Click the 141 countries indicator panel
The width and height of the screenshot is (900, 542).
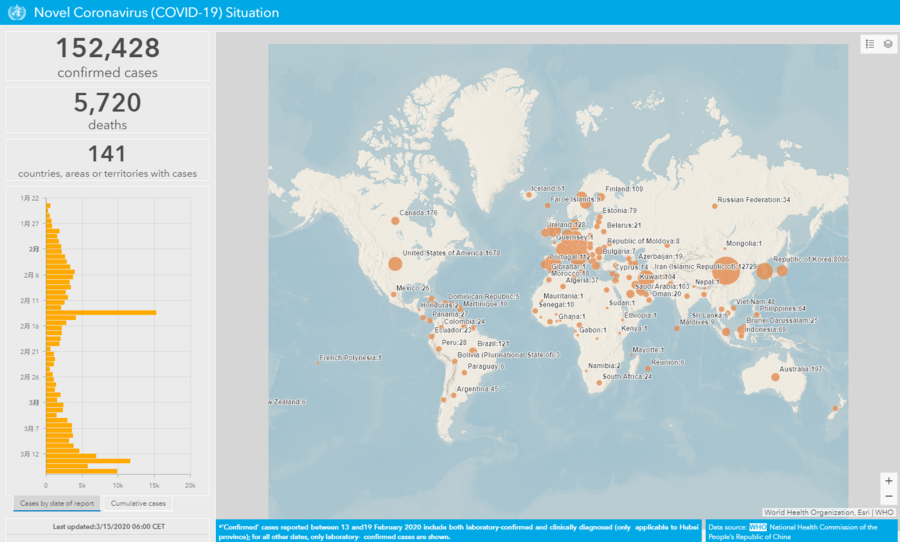tap(107, 161)
